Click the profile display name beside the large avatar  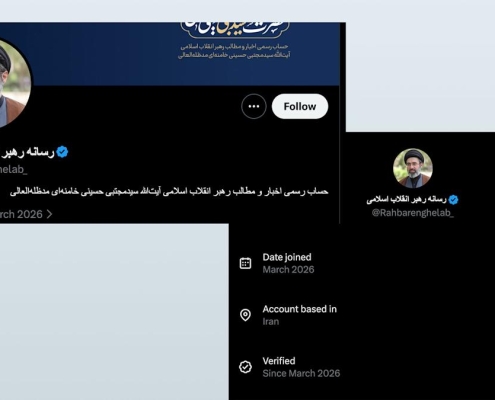click(27, 152)
